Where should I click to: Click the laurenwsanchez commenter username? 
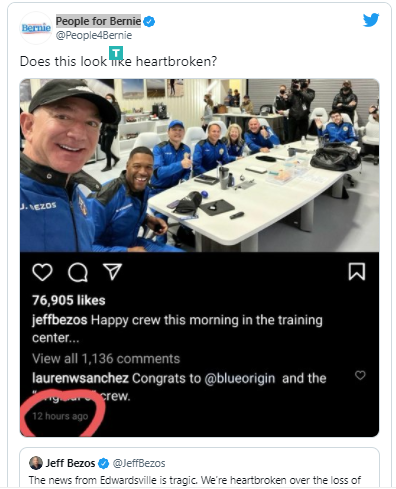tap(80, 378)
